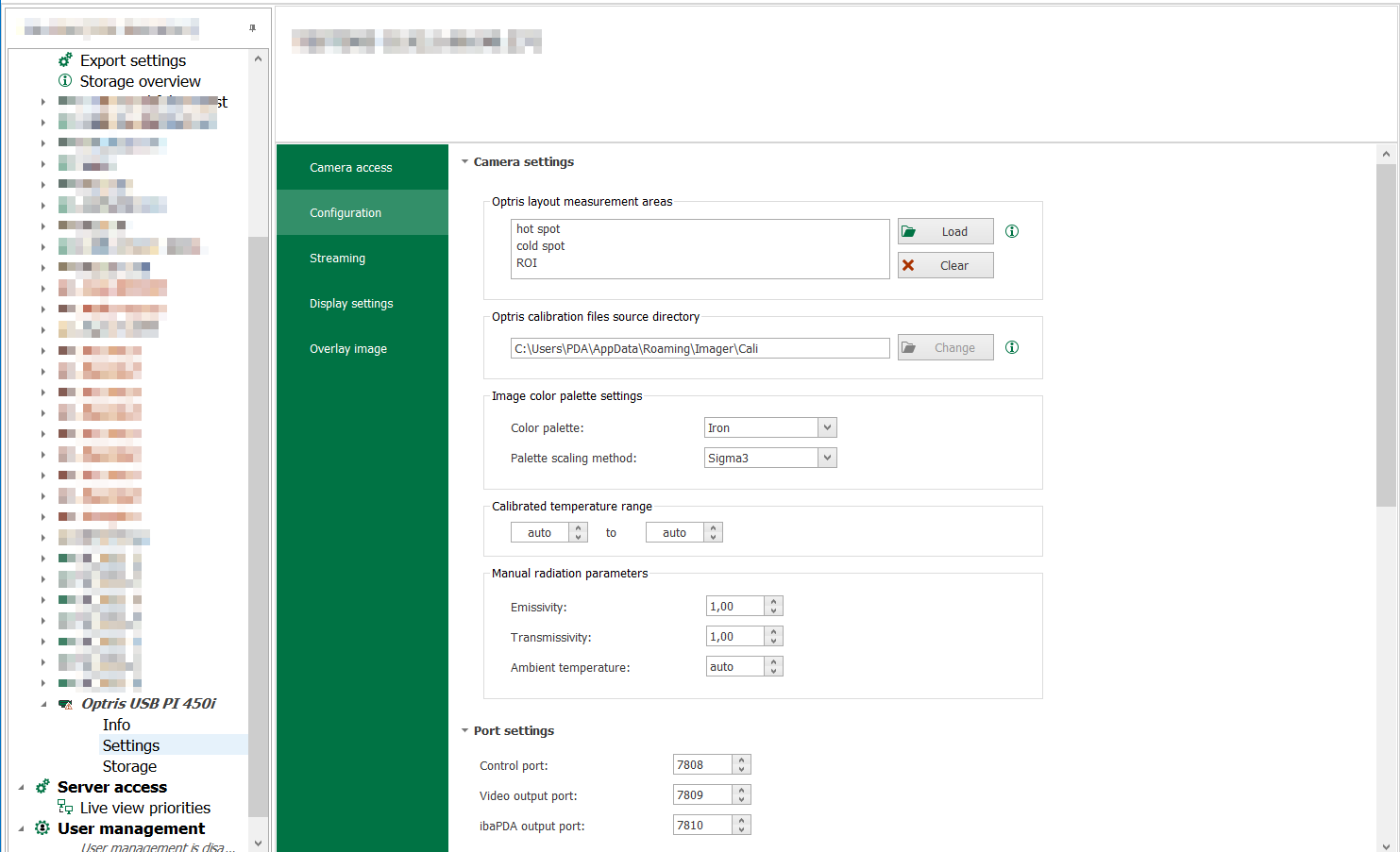This screenshot has height=852, width=1400.
Task: Click the Live view priorities icon
Action: click(65, 808)
